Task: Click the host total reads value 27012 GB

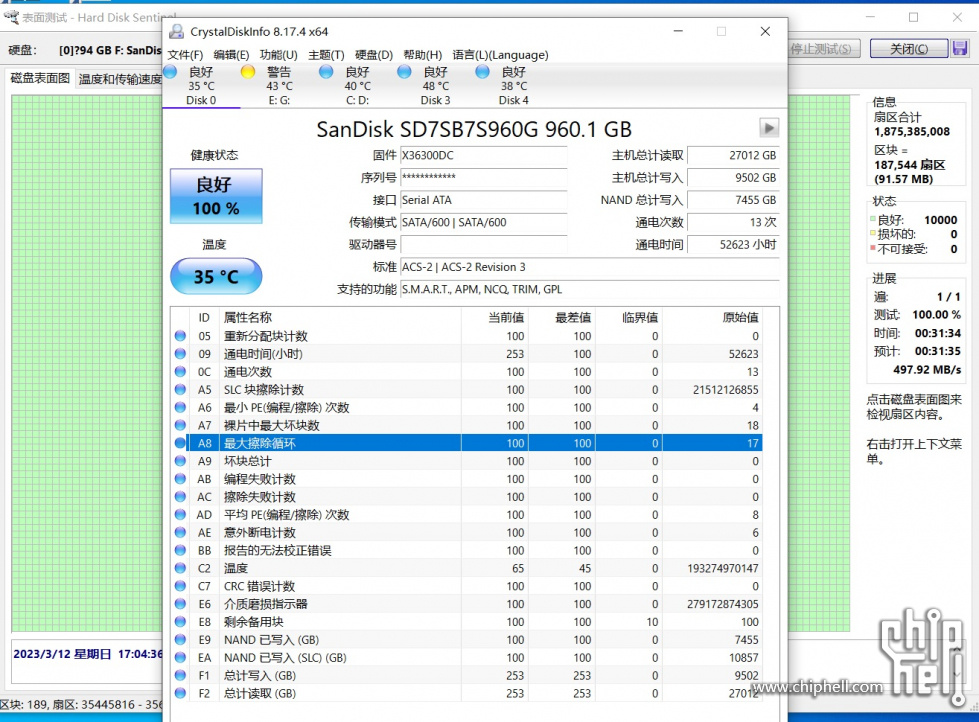Action: 733,156
